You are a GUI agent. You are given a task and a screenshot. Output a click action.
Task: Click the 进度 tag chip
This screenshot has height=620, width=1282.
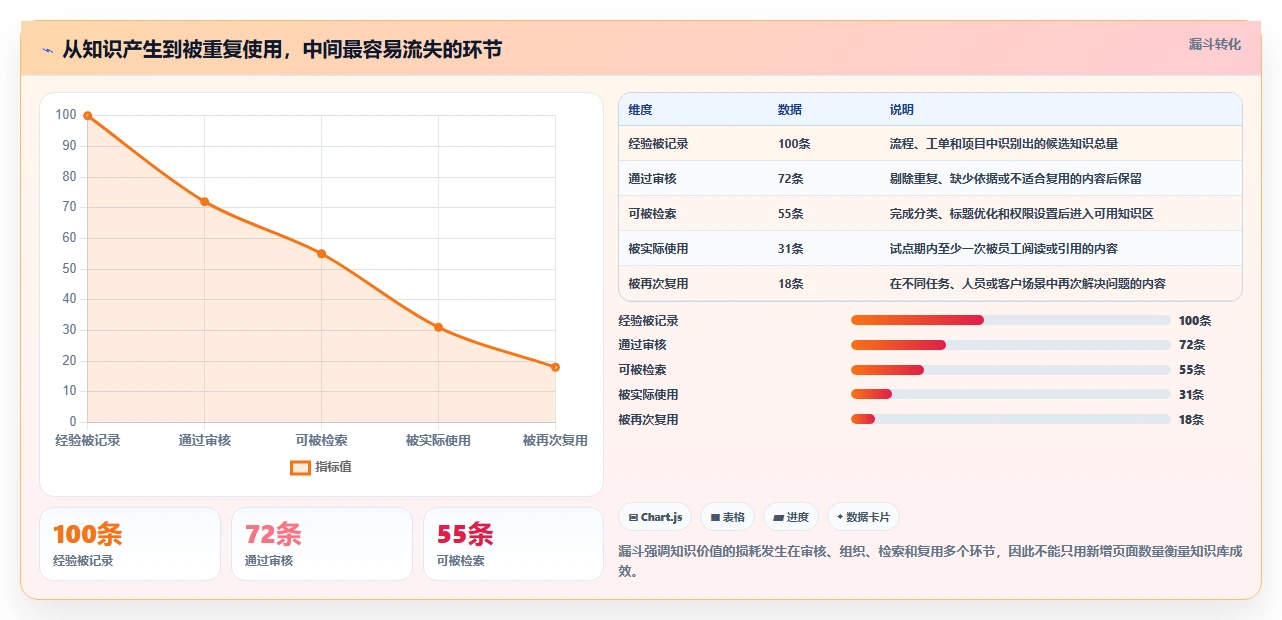(x=791, y=517)
